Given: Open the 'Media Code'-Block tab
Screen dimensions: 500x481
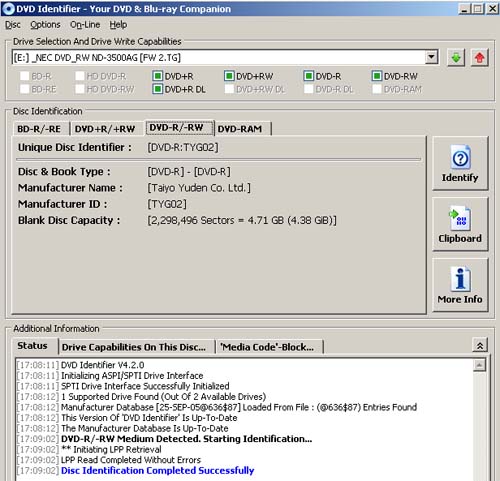Looking at the screenshot, I should pos(267,347).
